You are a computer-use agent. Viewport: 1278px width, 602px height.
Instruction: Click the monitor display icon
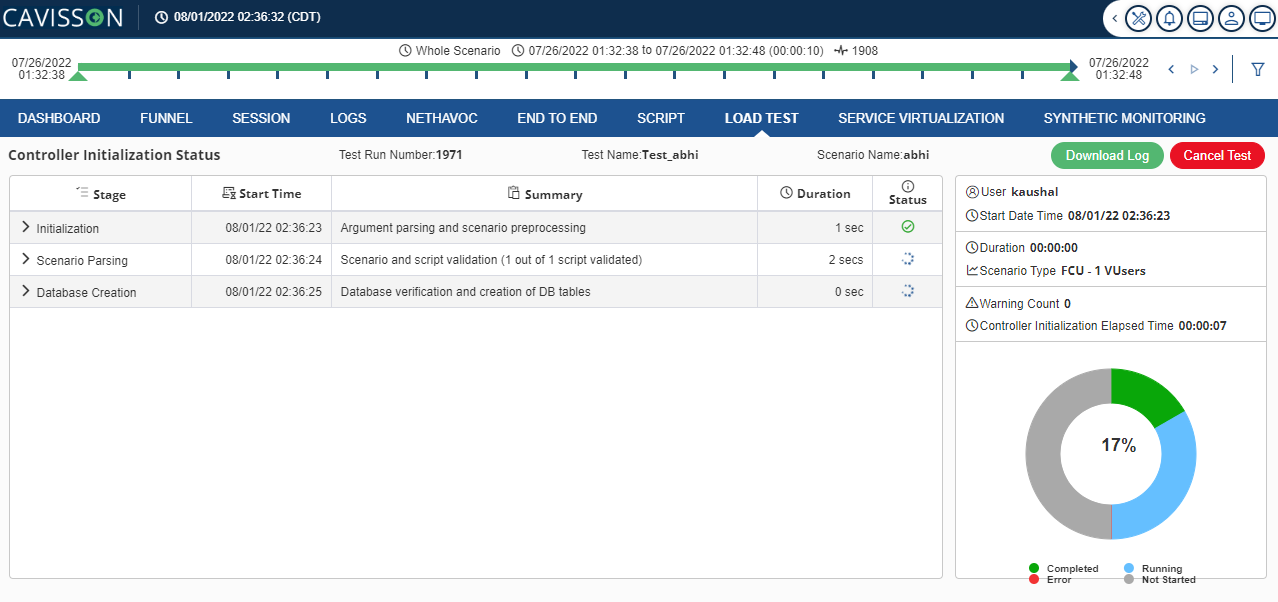(1262, 18)
